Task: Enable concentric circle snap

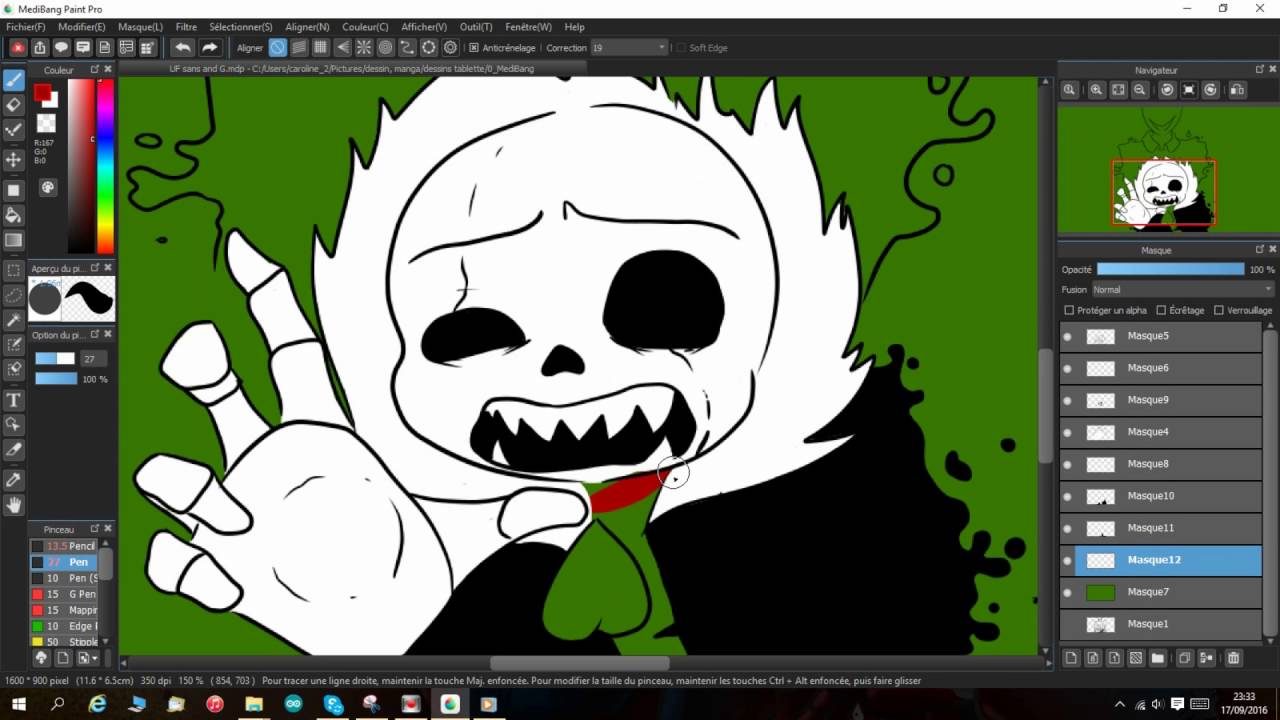Action: (x=385, y=47)
